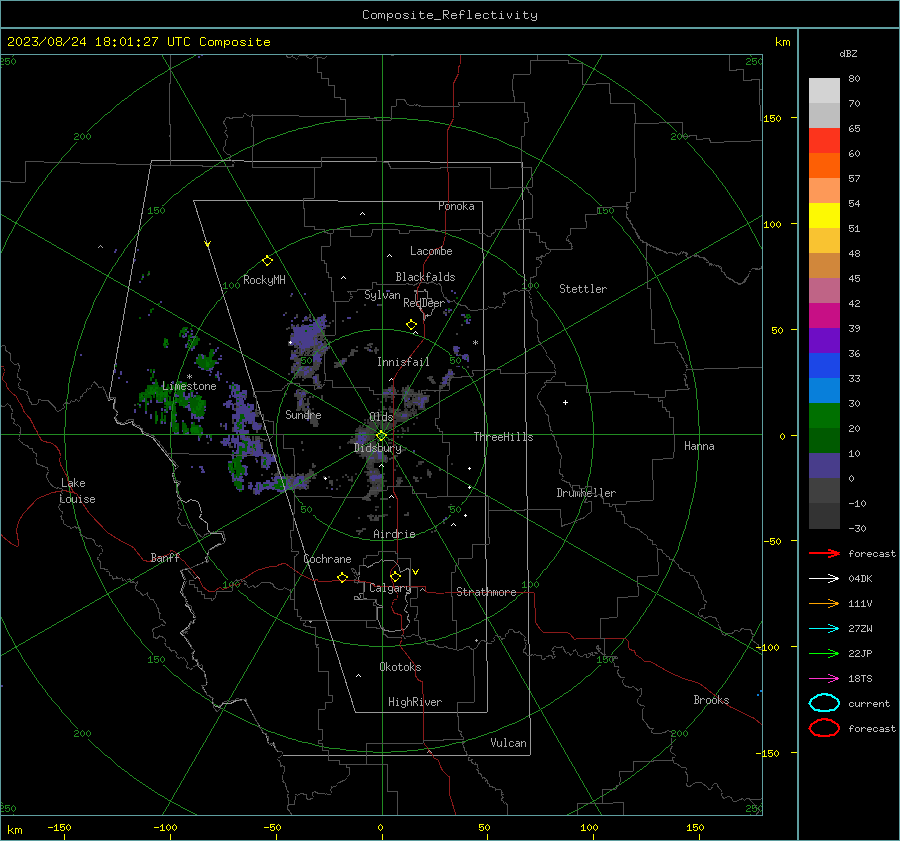Click the Hanna town label
Screen dimensions: 900x841
[699, 446]
